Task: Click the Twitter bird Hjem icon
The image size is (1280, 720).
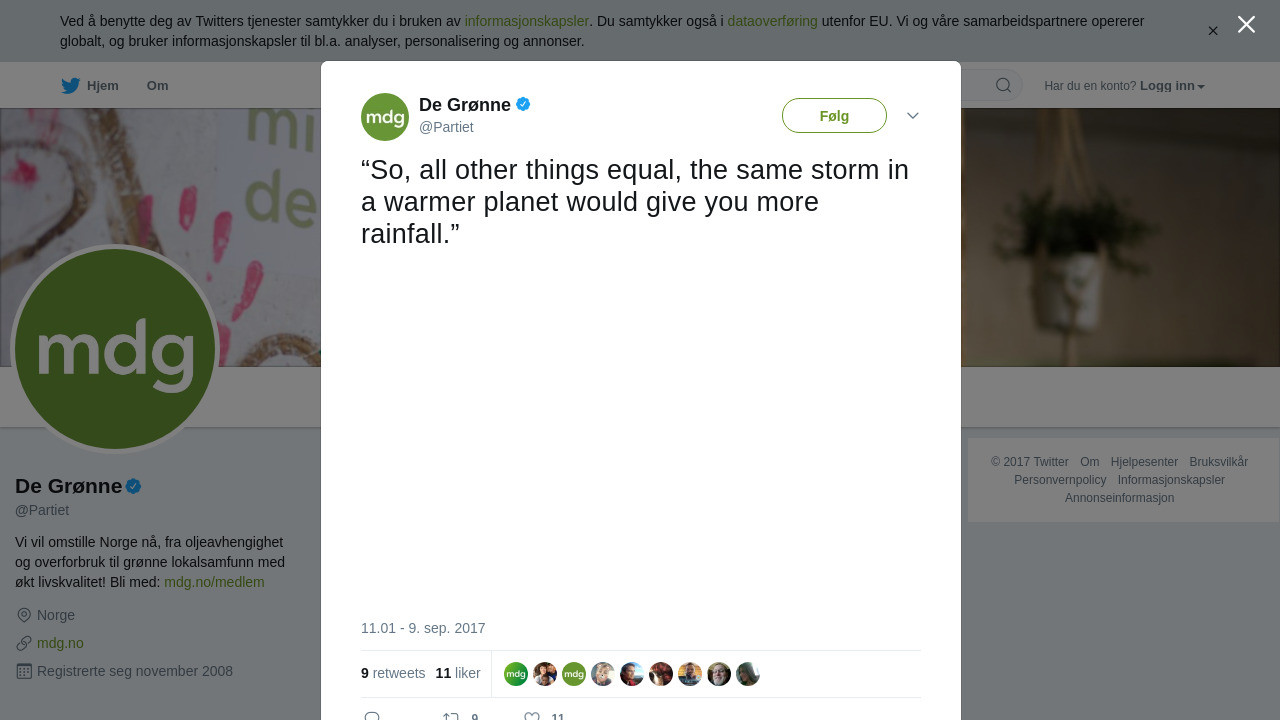Action: [x=70, y=86]
